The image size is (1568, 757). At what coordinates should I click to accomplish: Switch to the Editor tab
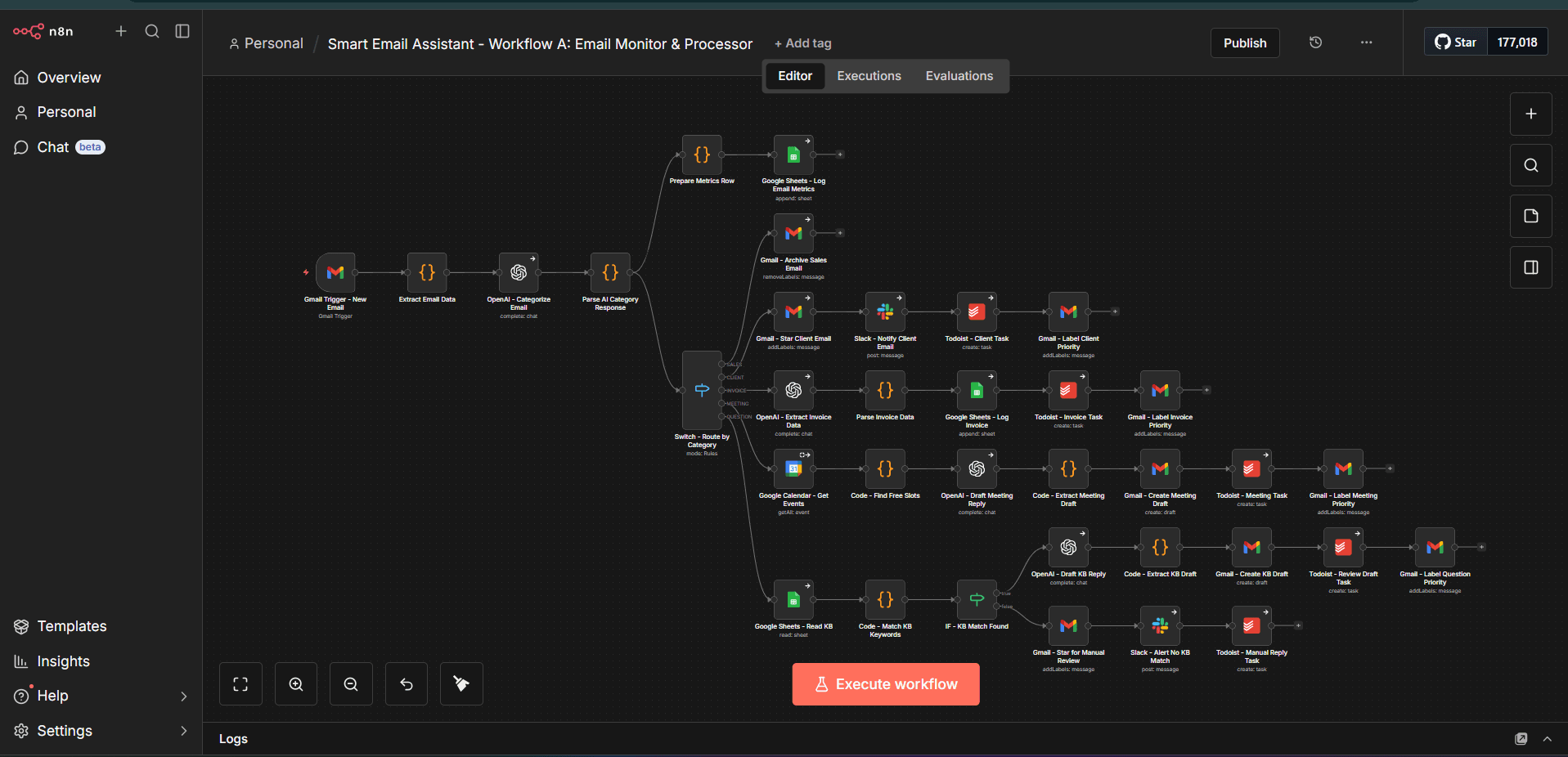pyautogui.click(x=795, y=76)
